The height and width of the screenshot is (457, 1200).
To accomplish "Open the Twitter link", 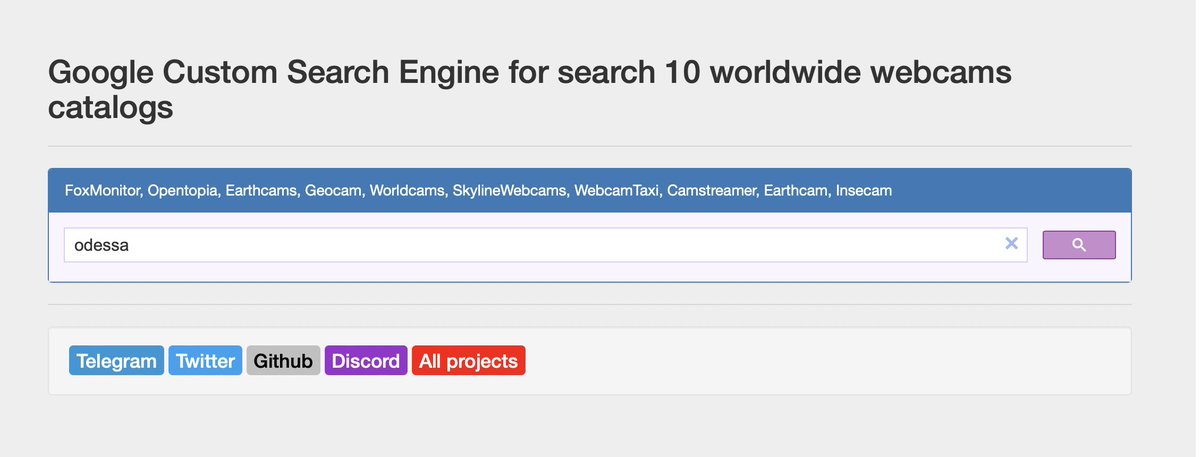I will [x=205, y=361].
